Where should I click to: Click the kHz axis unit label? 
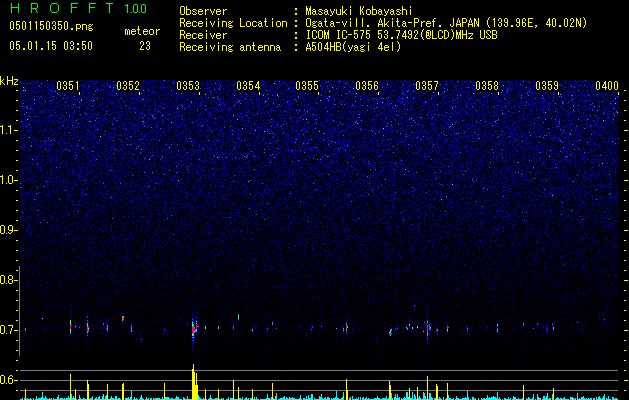click(9, 81)
